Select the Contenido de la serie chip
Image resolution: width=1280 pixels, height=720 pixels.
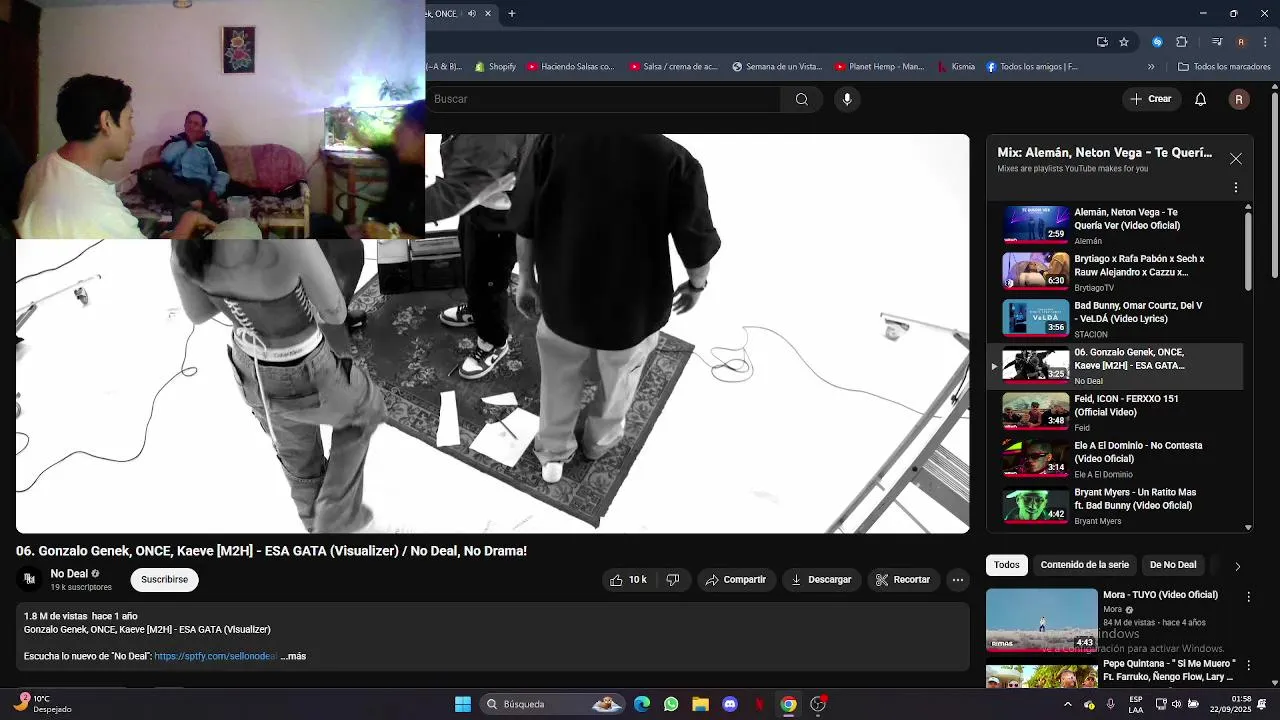(x=1084, y=565)
